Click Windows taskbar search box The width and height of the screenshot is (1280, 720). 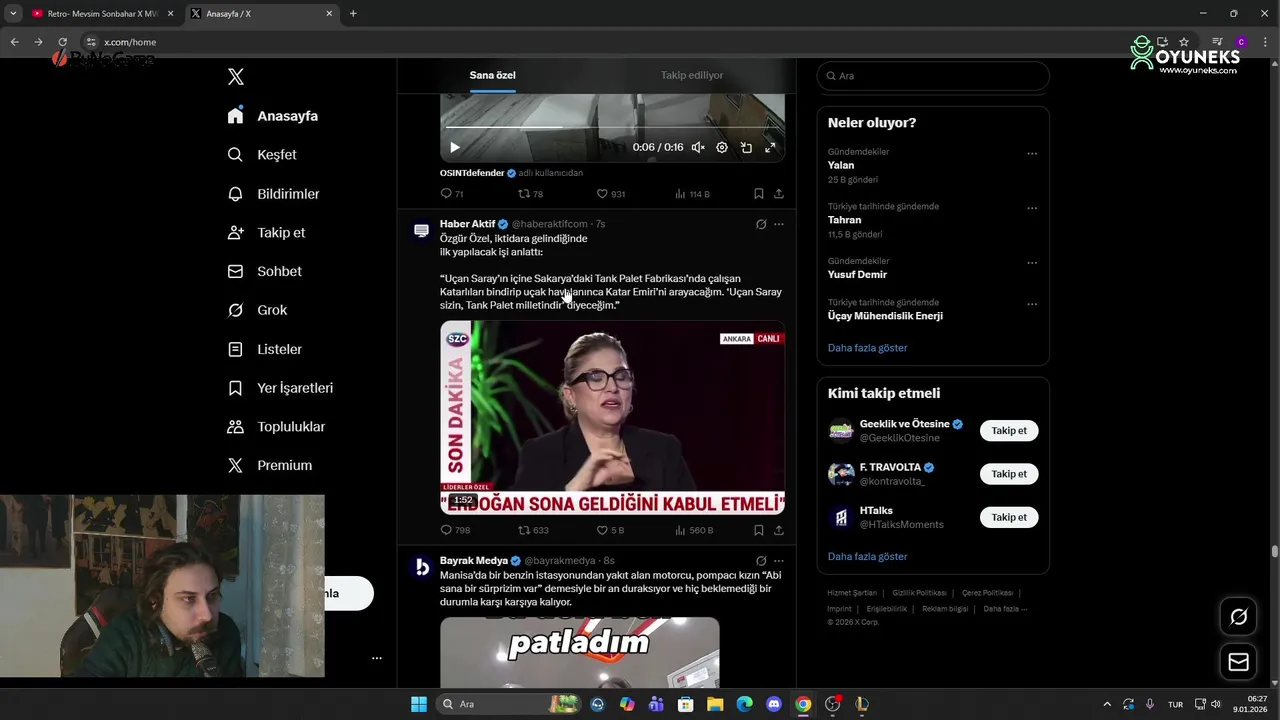(x=510, y=704)
